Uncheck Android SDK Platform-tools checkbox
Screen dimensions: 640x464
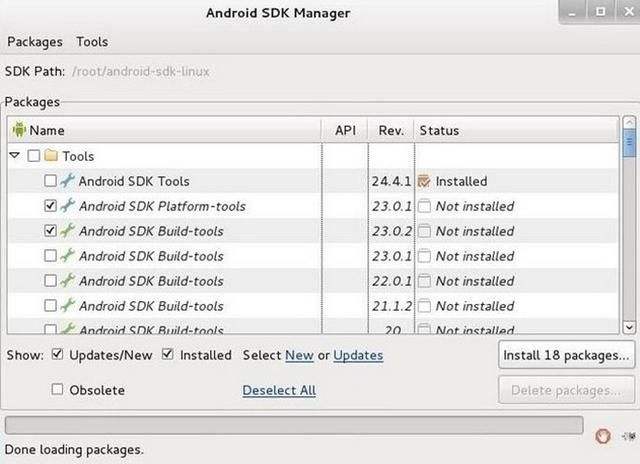coord(50,205)
